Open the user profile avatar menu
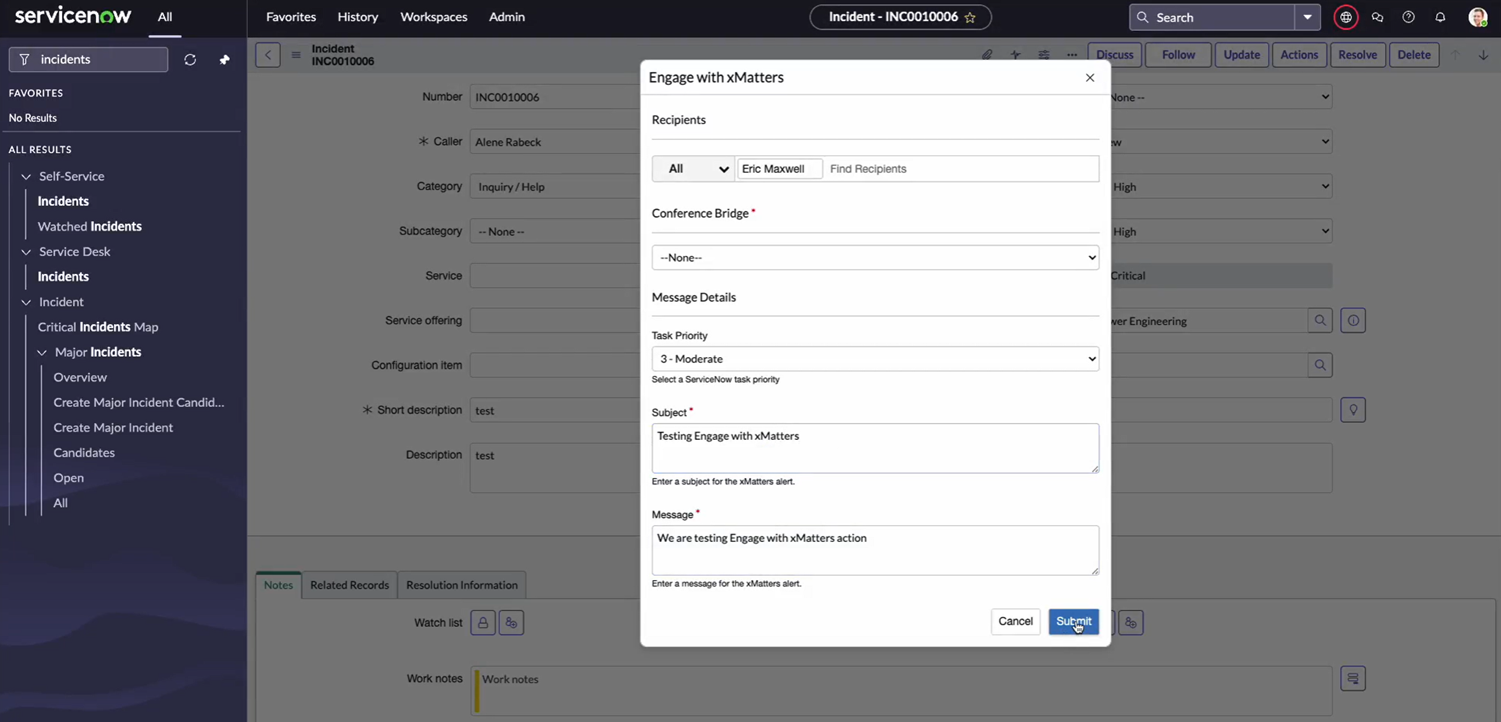The height and width of the screenshot is (722, 1501). [1477, 17]
